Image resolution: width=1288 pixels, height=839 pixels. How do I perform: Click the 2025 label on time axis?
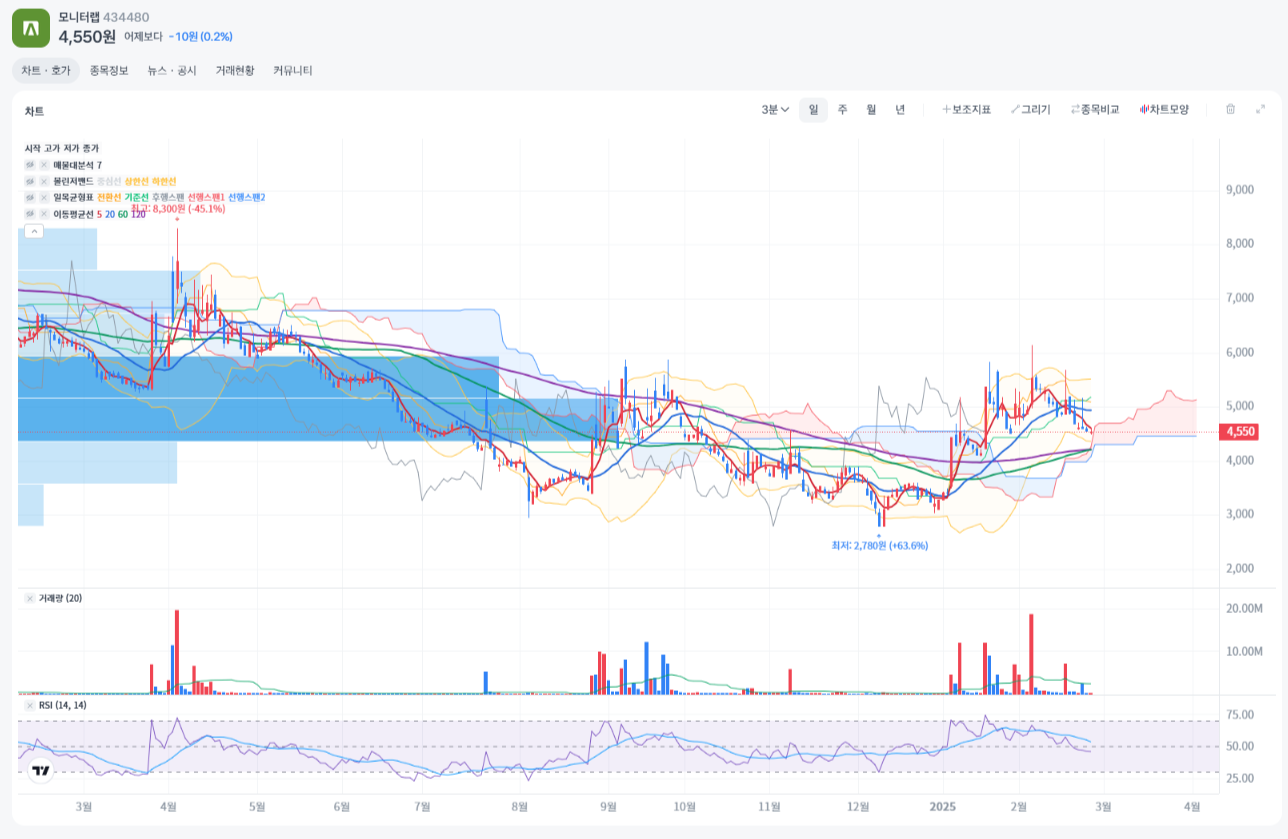(944, 805)
